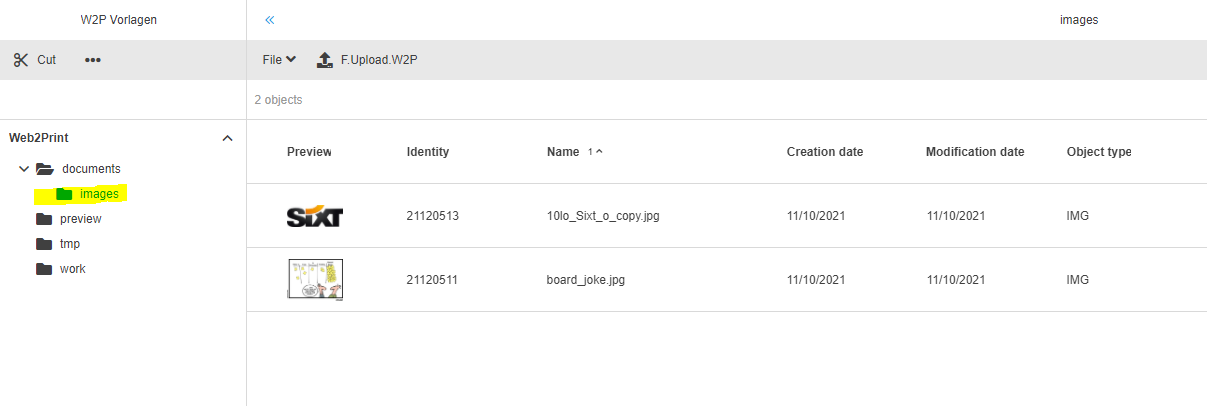The height and width of the screenshot is (406, 1207).
Task: Open the Sixt logo thumbnail preview
Action: click(315, 216)
